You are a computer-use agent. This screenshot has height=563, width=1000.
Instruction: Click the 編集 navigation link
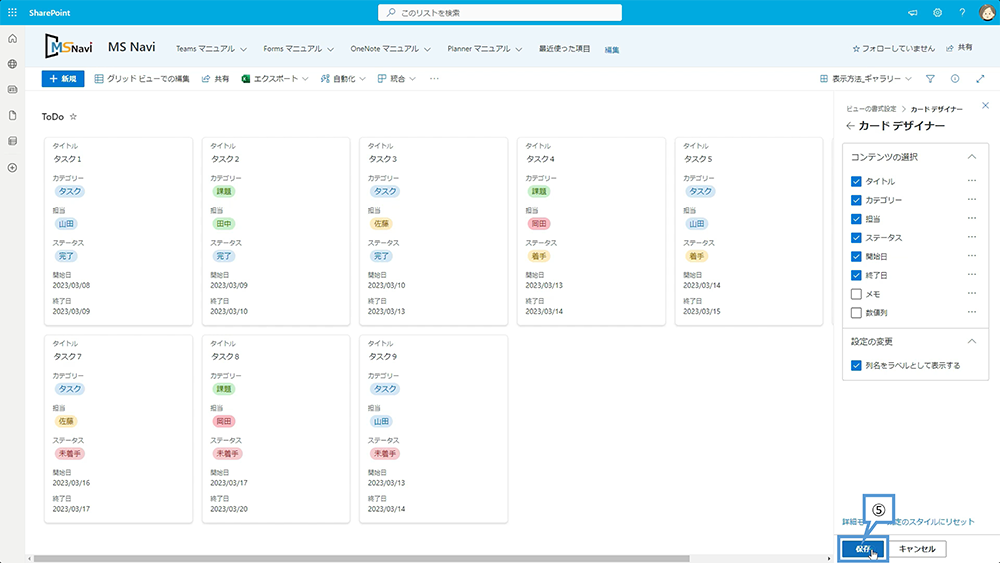tap(612, 50)
